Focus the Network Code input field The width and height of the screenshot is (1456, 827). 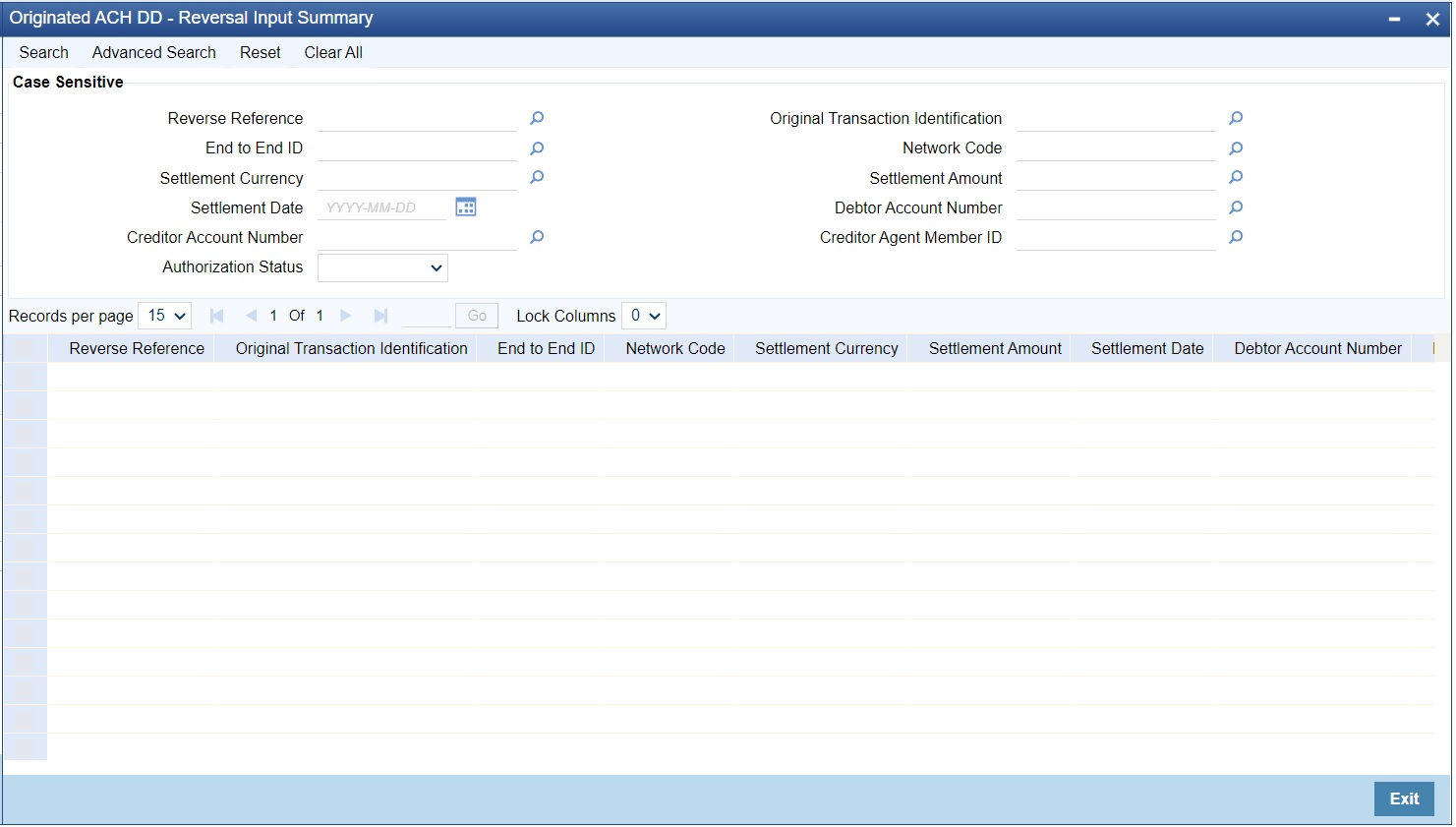pyautogui.click(x=1116, y=148)
